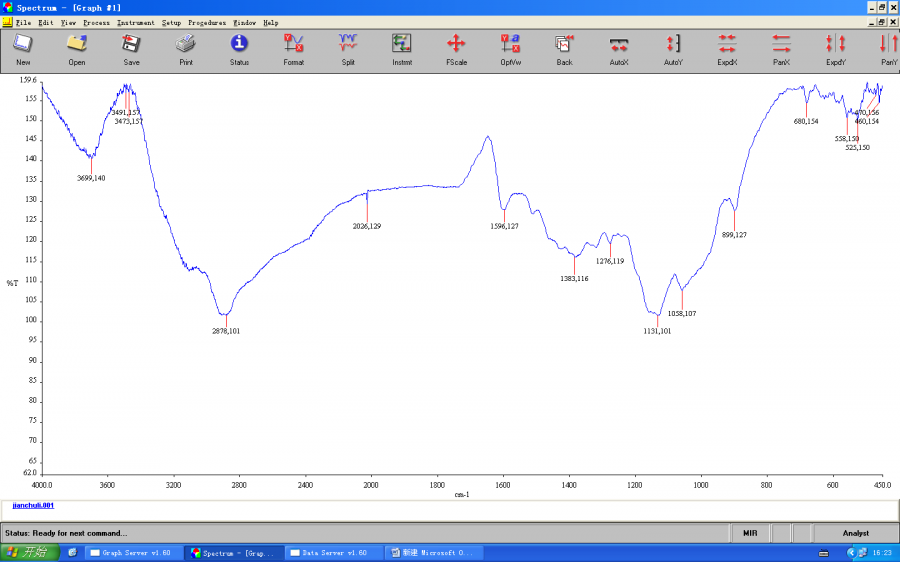This screenshot has width=900, height=562.
Task: Open the File menu
Action: 24,23
